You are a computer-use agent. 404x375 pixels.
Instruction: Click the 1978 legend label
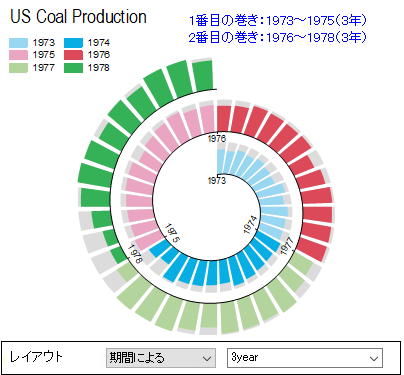pos(99,68)
